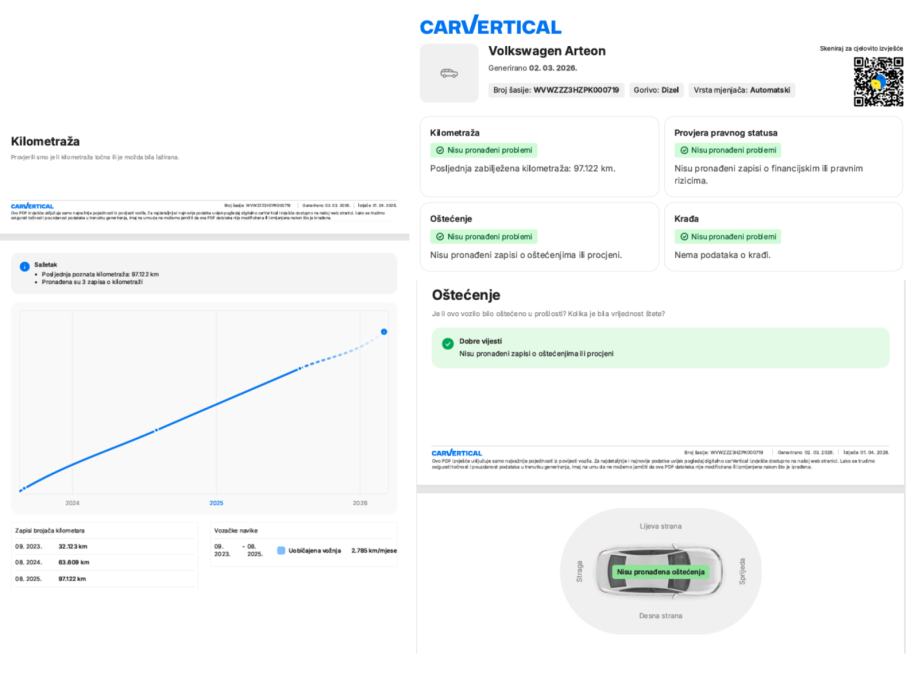Click the Volkswagen Arteon title
Screen dimensions: 919x678
pos(547,51)
